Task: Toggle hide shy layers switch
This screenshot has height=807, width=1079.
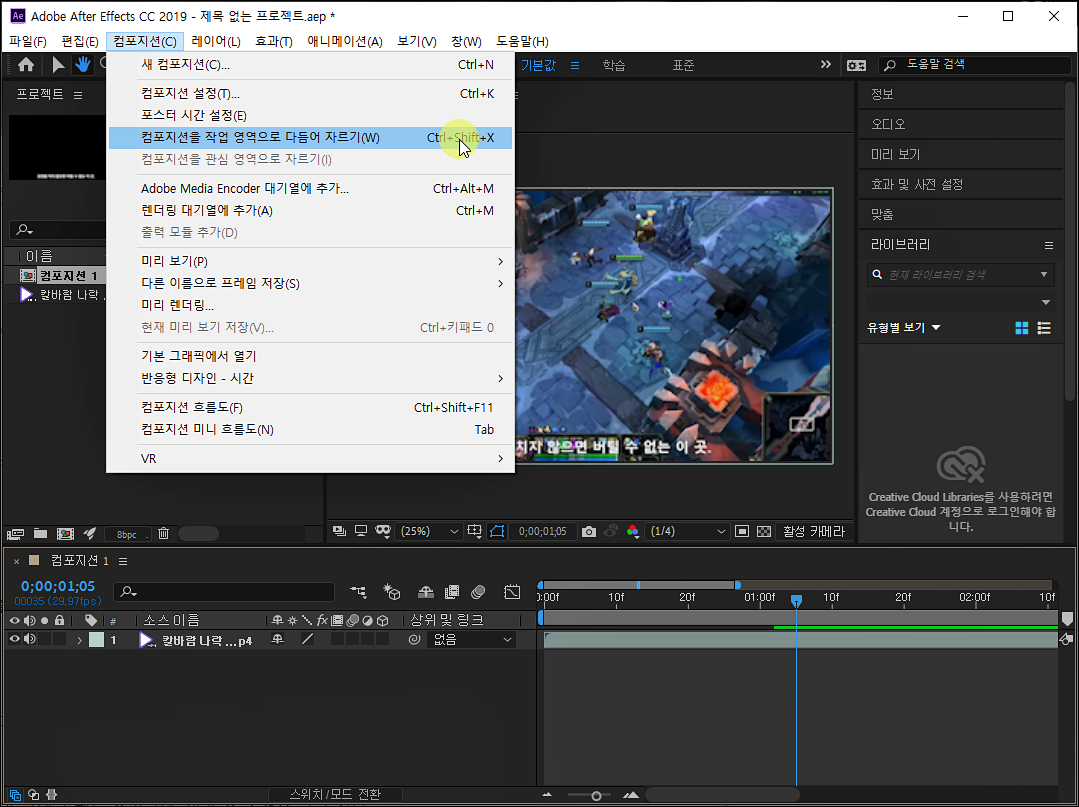Action: [x=426, y=592]
